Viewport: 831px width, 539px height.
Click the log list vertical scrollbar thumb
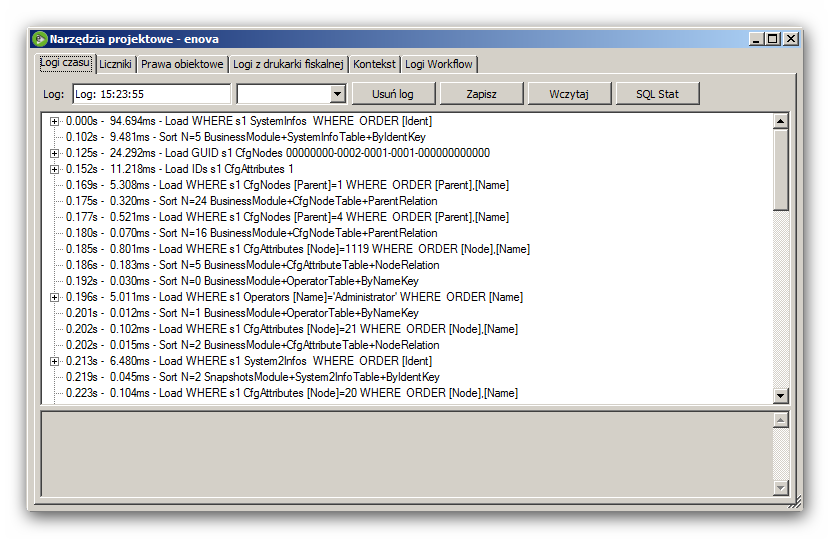click(780, 170)
